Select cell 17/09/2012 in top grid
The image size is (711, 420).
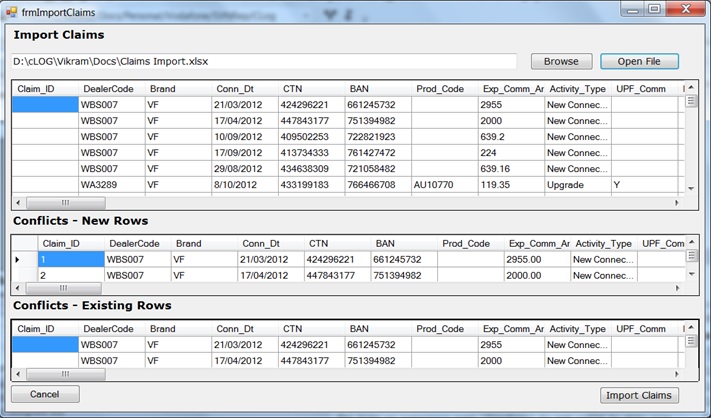(244, 153)
